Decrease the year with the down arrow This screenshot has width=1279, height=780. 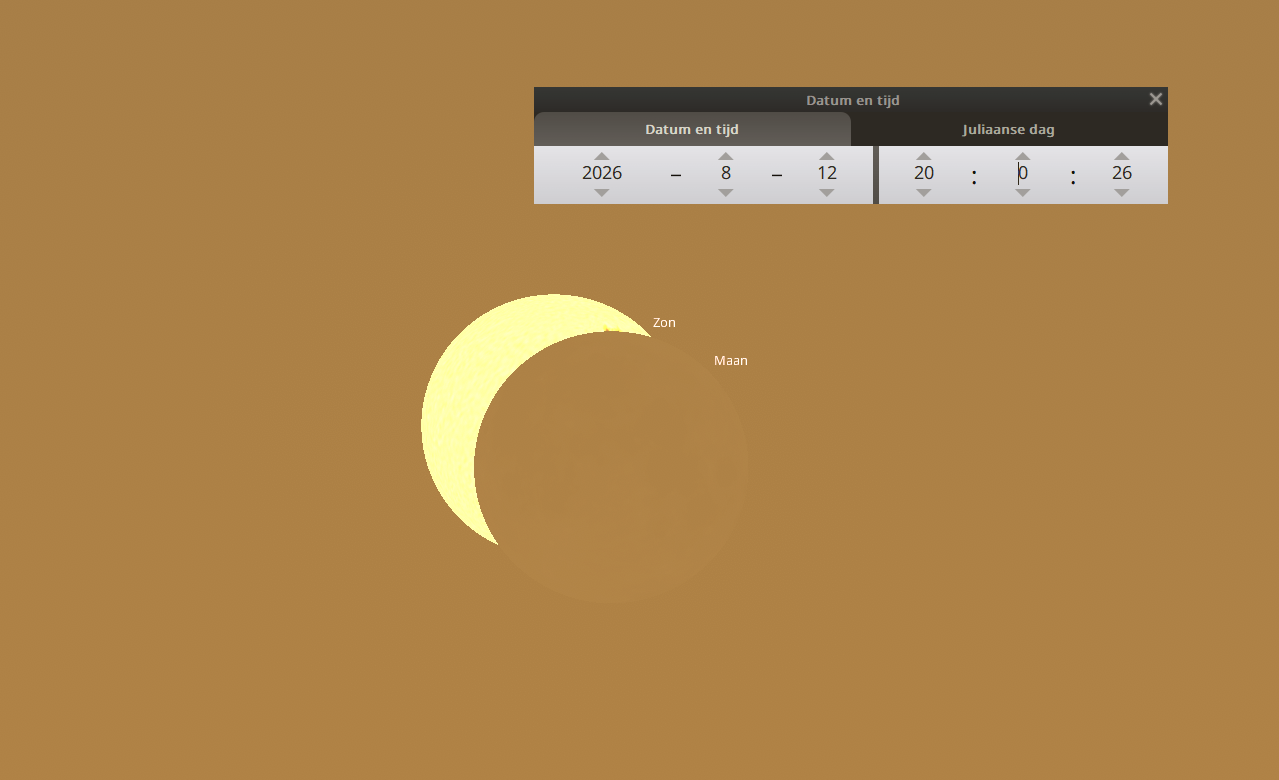[x=601, y=193]
